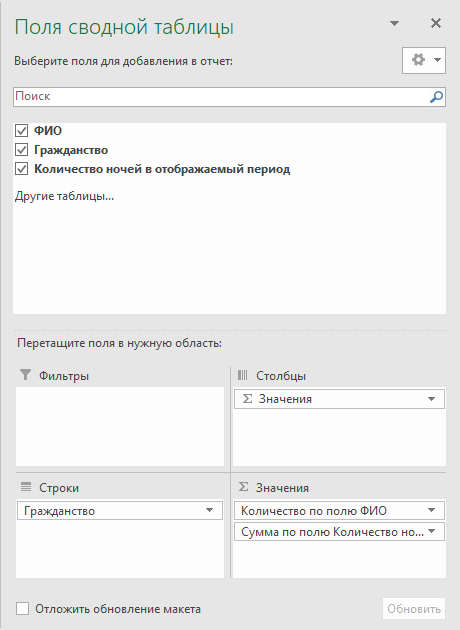Viewport: 460px width, 630px height.
Task: Uncheck the Гражданство field checkbox
Action: [x=21, y=149]
